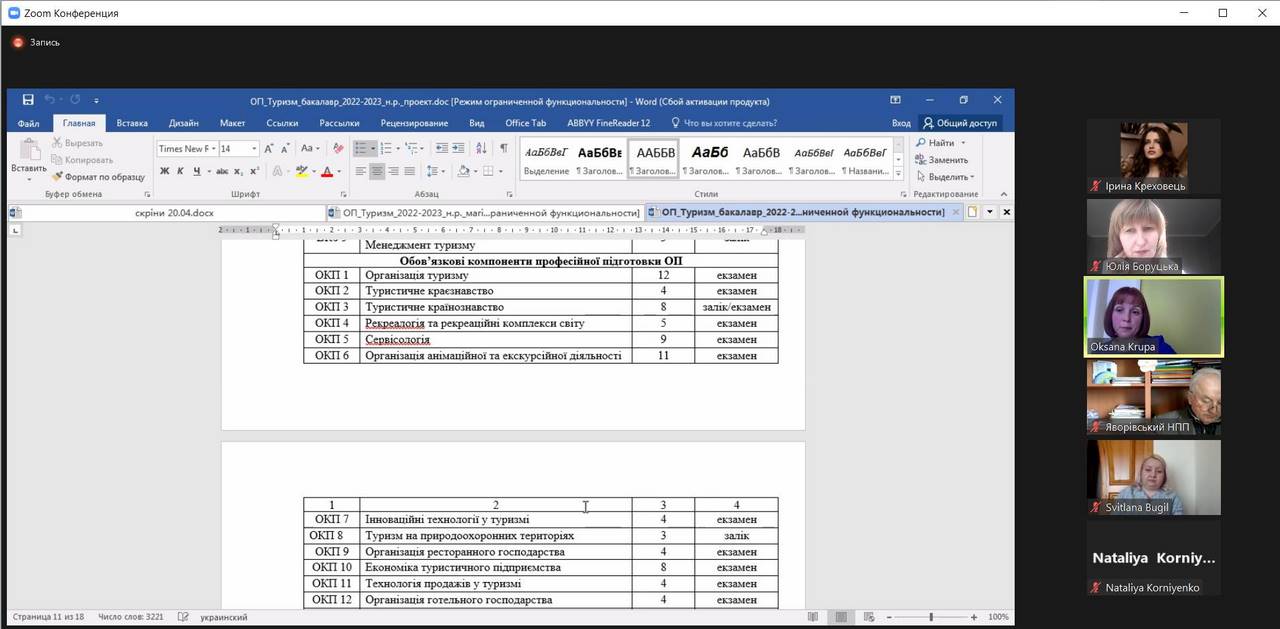1280x629 pixels.
Task: Click the Общий доступ share button
Action: click(959, 123)
